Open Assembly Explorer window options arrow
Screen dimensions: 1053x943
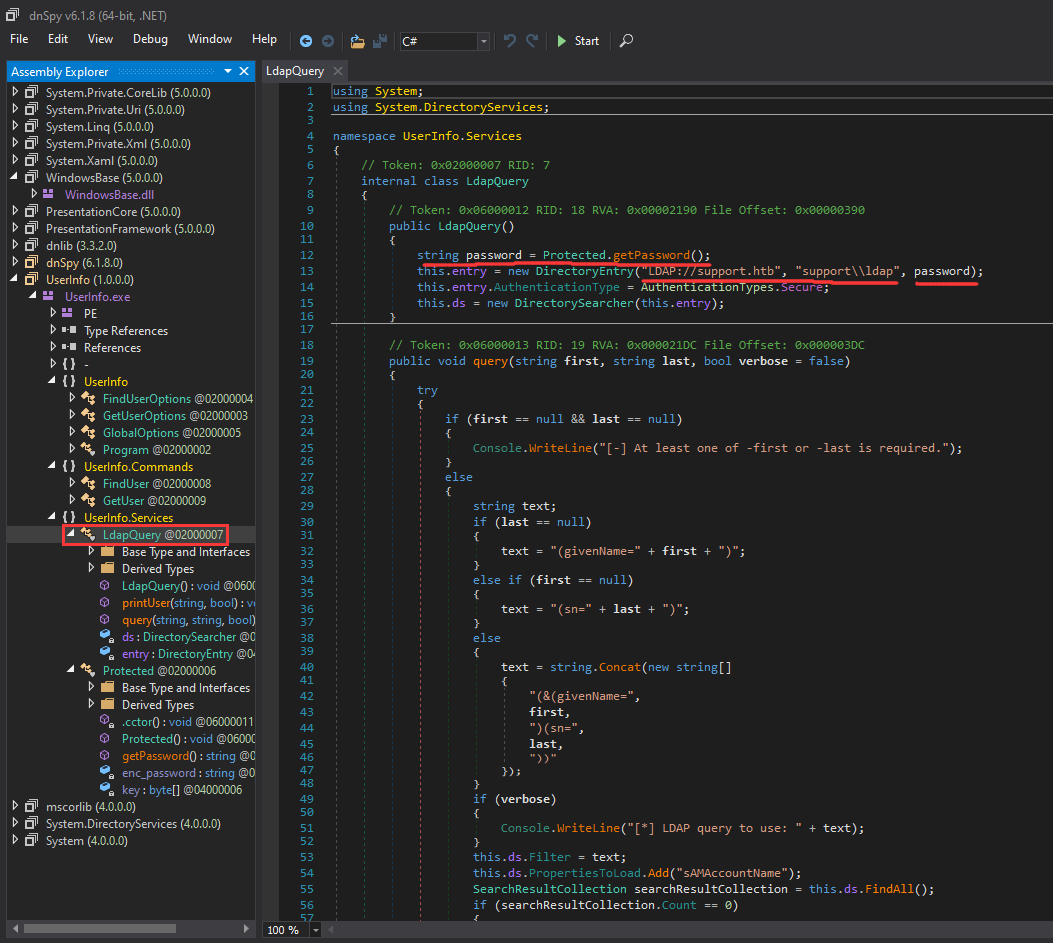point(228,72)
